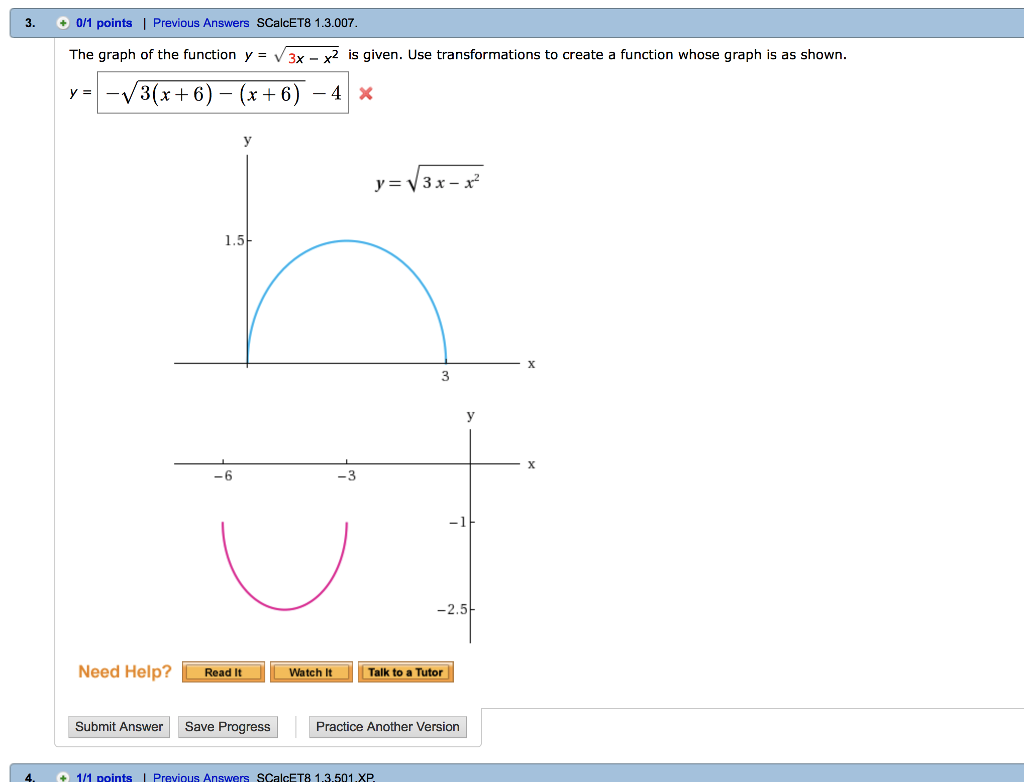Click the orange Watch It help icon

(311, 672)
